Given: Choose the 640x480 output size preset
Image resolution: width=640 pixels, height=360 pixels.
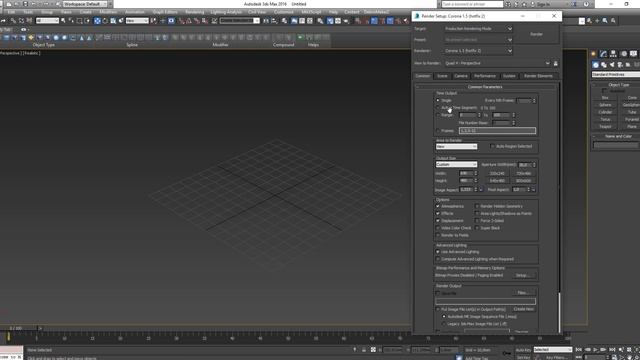Looking at the screenshot, I should tap(497, 181).
